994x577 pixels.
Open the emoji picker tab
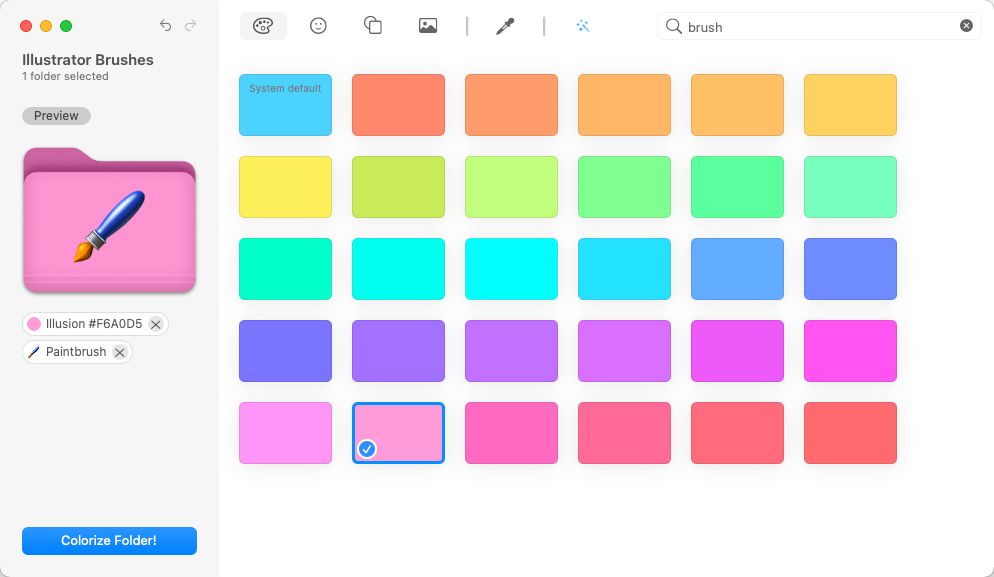(x=318, y=26)
